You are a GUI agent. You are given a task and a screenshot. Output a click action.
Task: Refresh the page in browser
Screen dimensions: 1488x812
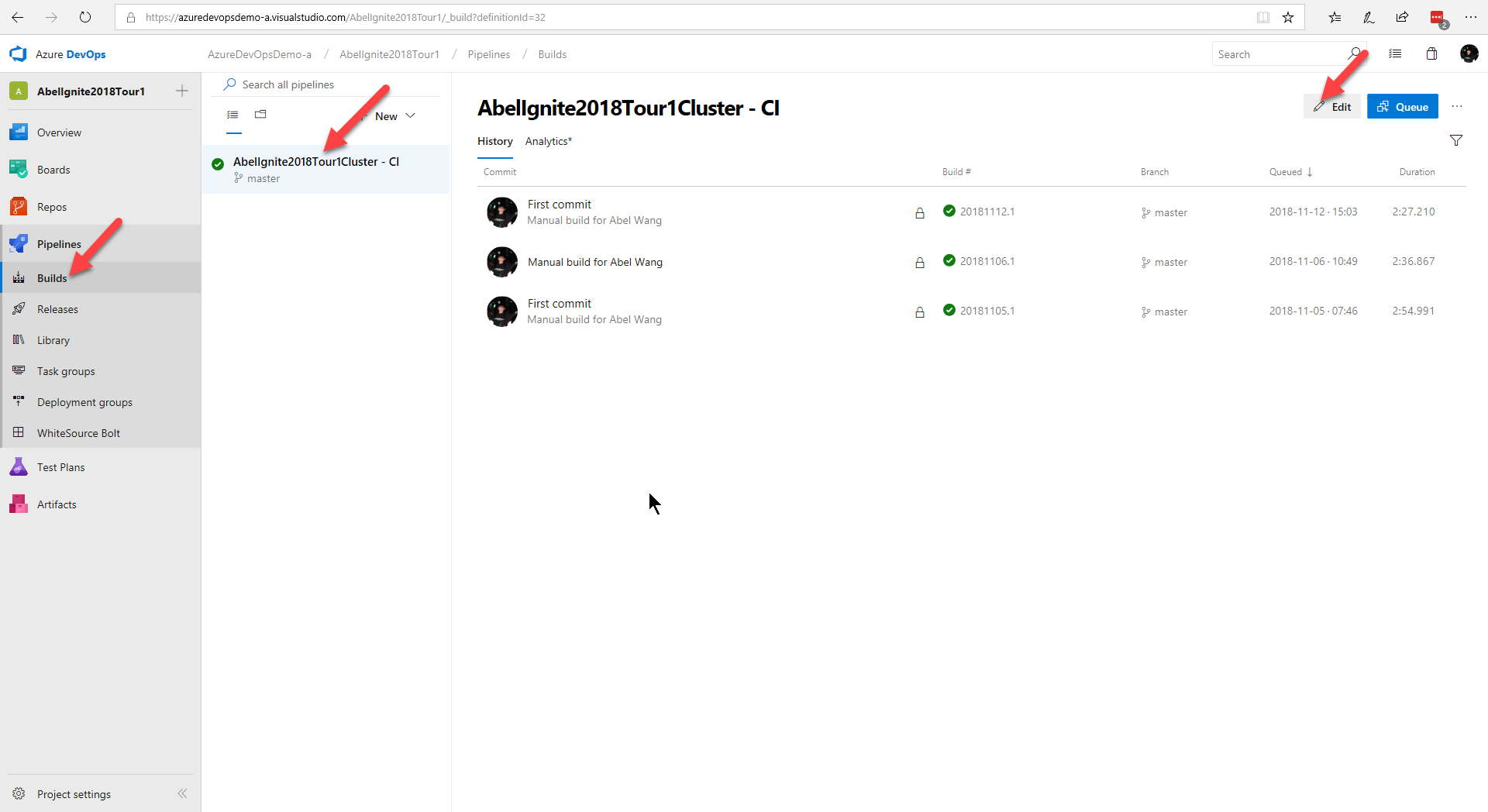tap(85, 17)
